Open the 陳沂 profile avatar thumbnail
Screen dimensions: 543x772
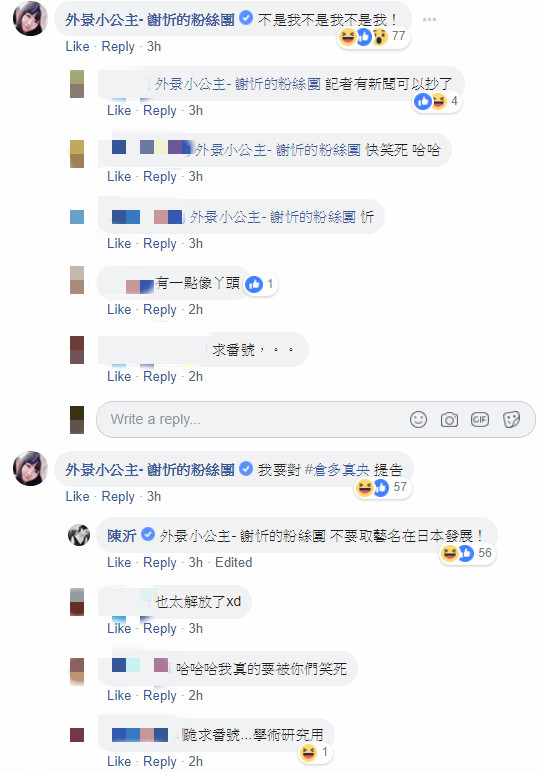[79, 535]
